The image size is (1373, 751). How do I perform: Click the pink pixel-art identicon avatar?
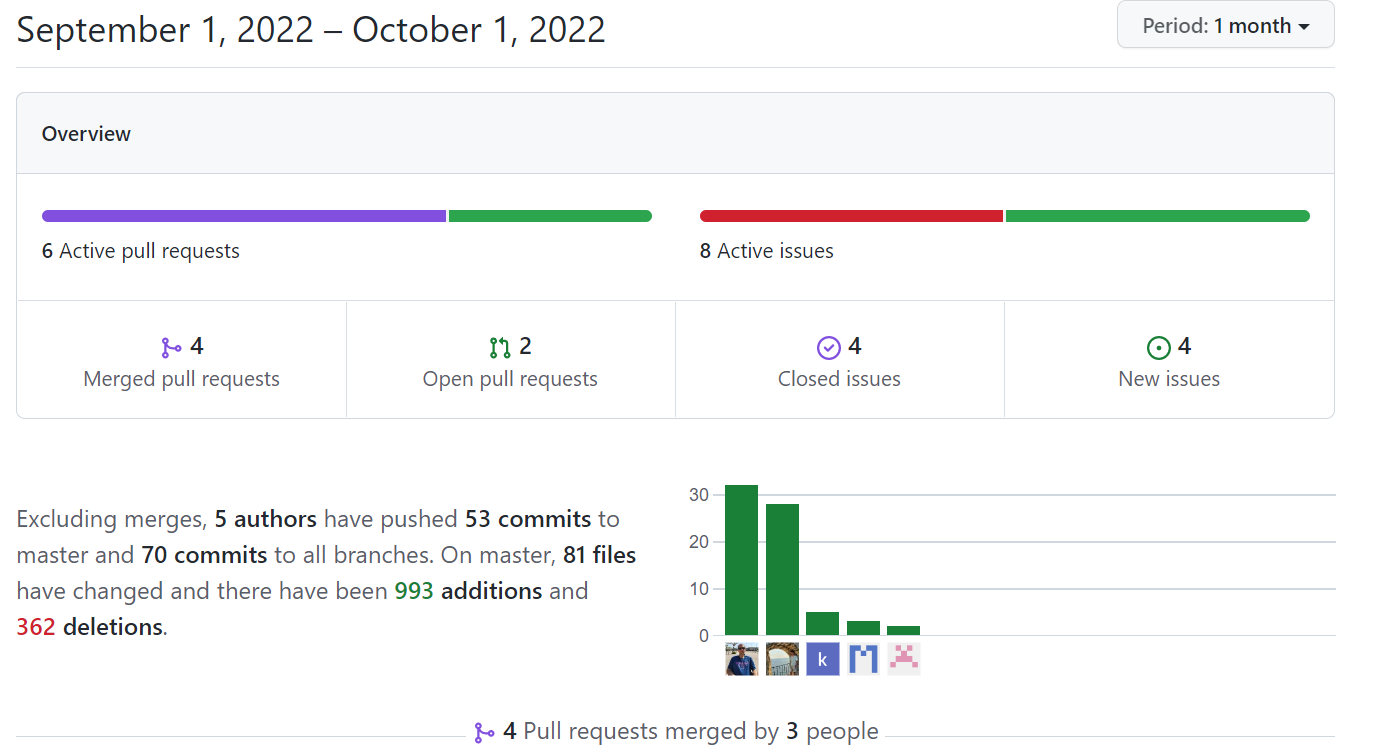click(x=903, y=659)
